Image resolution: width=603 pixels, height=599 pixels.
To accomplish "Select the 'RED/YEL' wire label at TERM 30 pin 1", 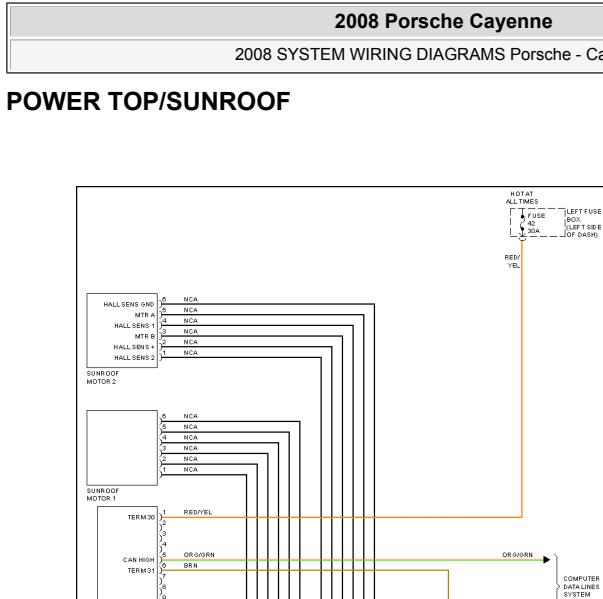I will tap(198, 512).
